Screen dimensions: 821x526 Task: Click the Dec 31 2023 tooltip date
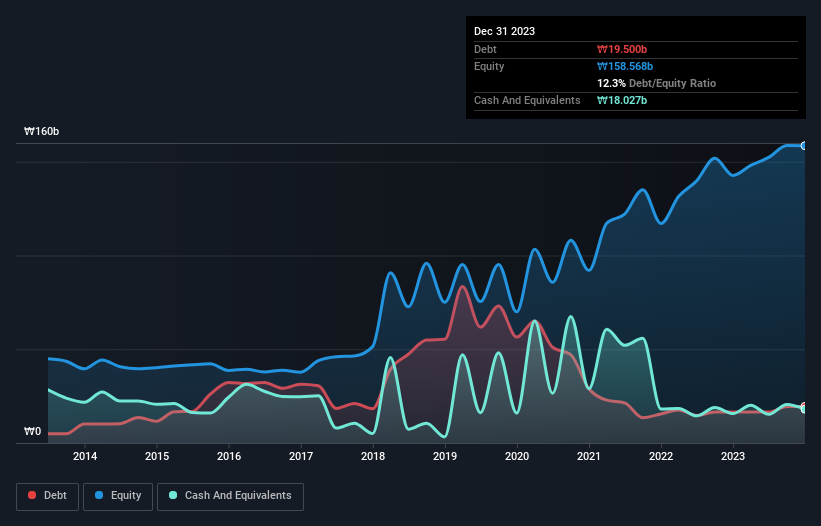point(504,31)
